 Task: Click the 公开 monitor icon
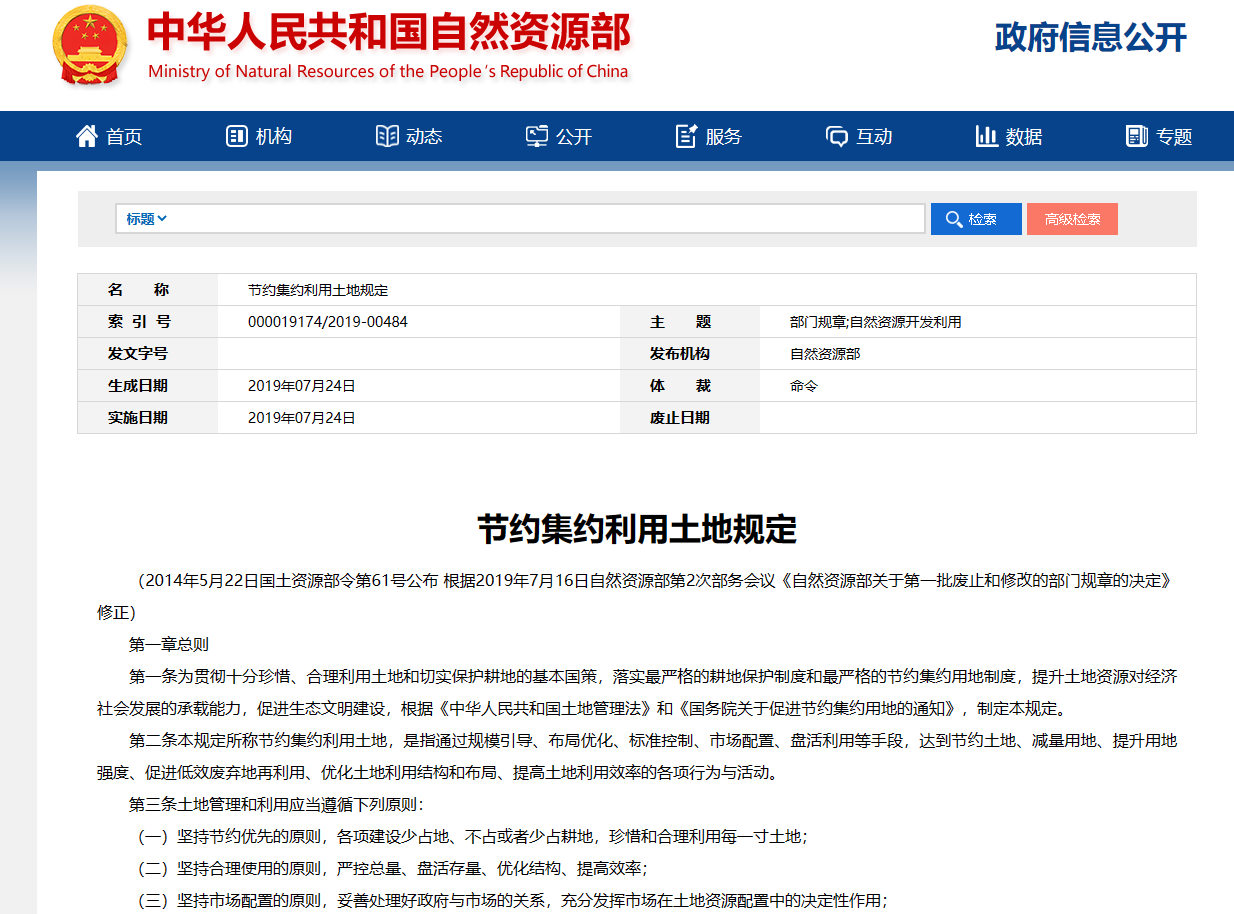click(x=537, y=136)
